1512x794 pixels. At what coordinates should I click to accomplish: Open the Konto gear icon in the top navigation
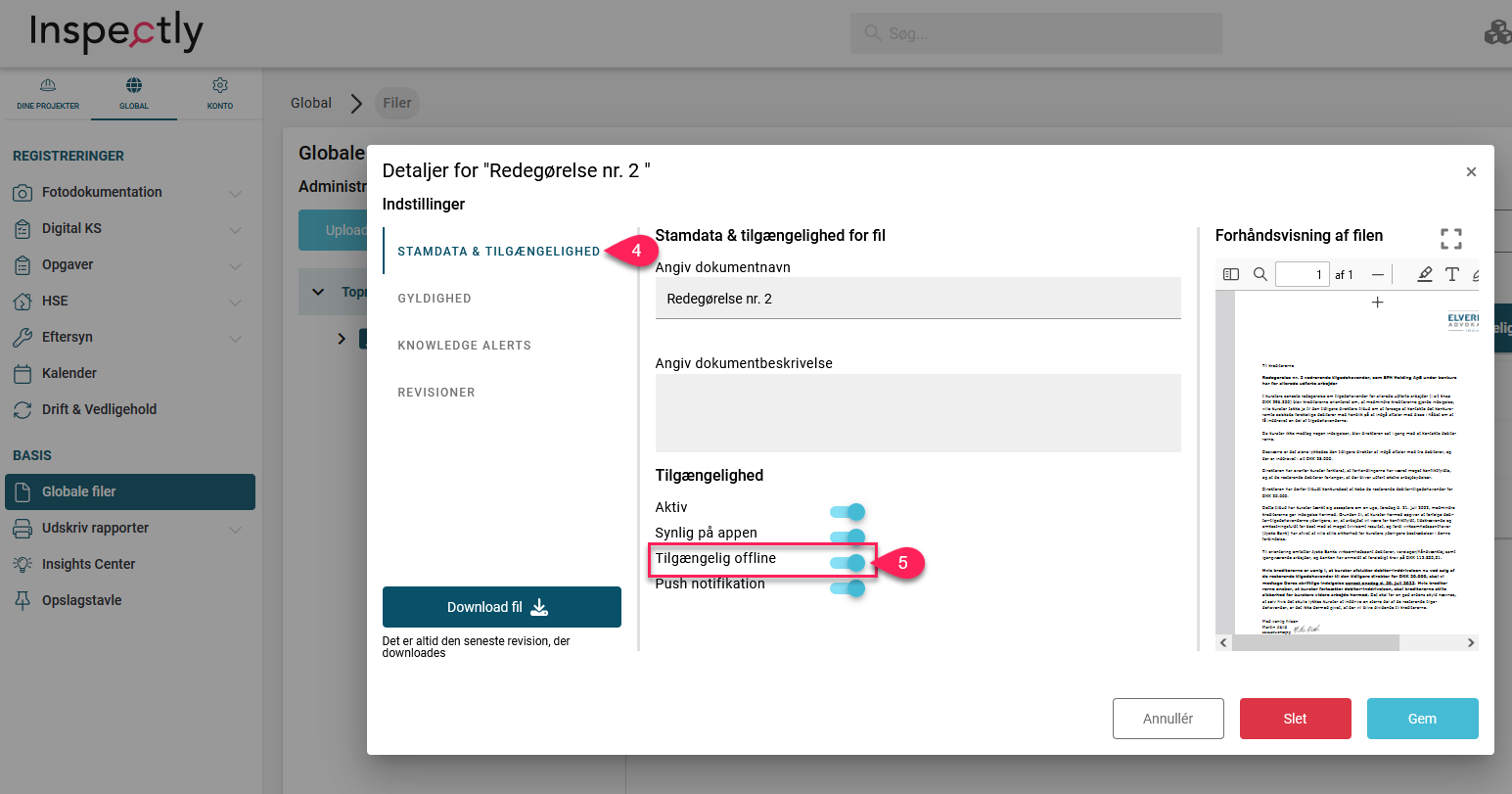(220, 86)
